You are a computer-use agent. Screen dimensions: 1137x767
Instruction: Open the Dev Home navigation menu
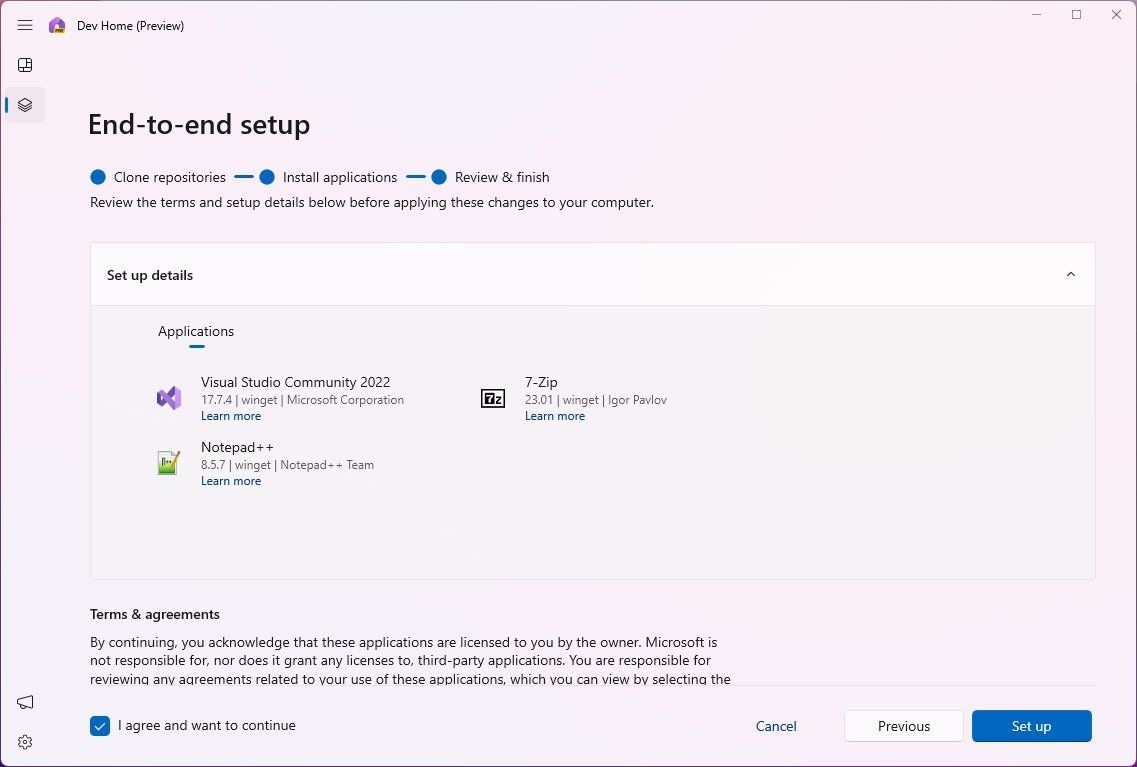[x=25, y=25]
